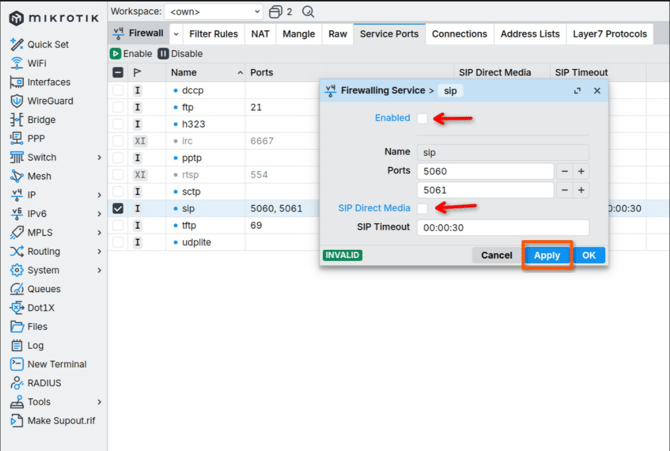The height and width of the screenshot is (451, 670).
Task: Click the Enable play icon in toolbar
Action: click(x=116, y=53)
